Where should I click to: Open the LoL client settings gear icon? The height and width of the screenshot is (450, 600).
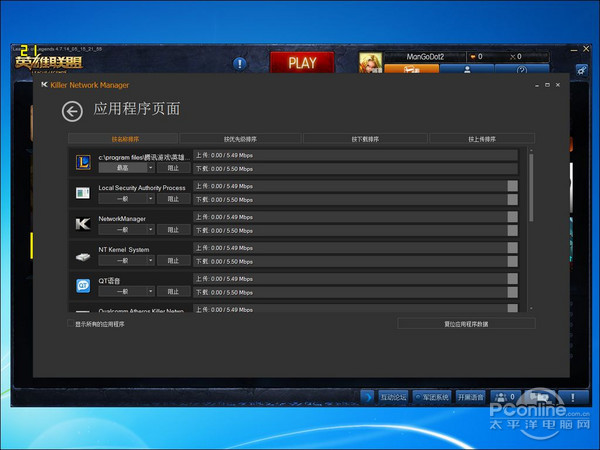(x=582, y=70)
